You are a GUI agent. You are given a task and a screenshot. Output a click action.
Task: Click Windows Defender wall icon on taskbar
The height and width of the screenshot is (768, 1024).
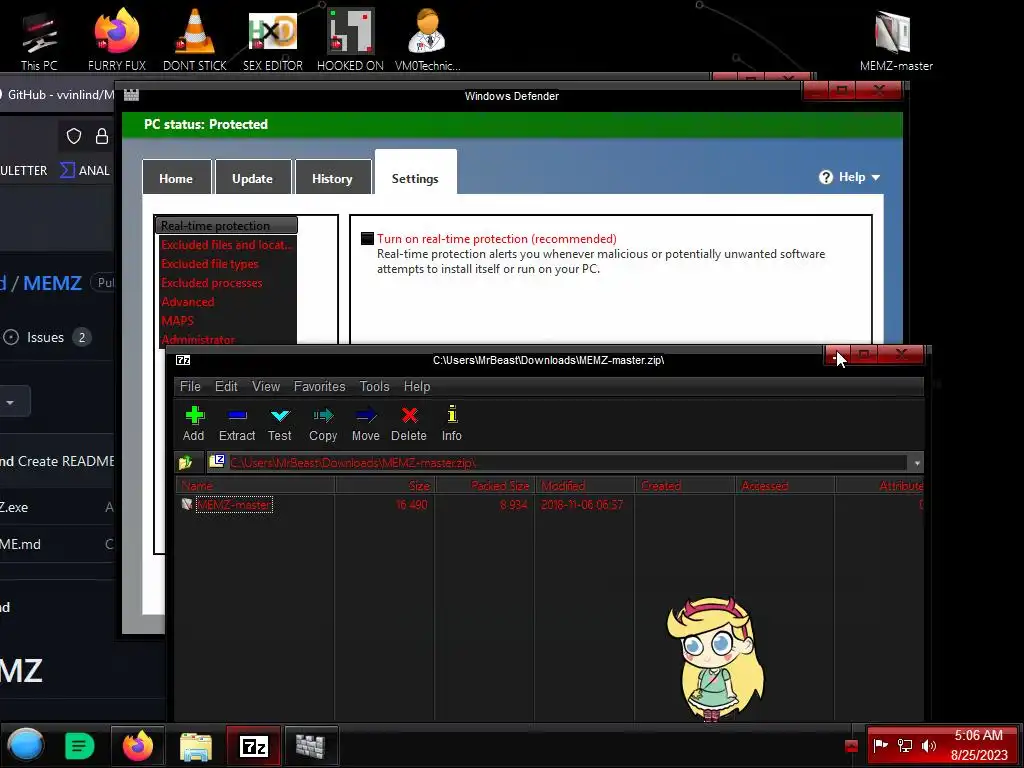(311, 746)
